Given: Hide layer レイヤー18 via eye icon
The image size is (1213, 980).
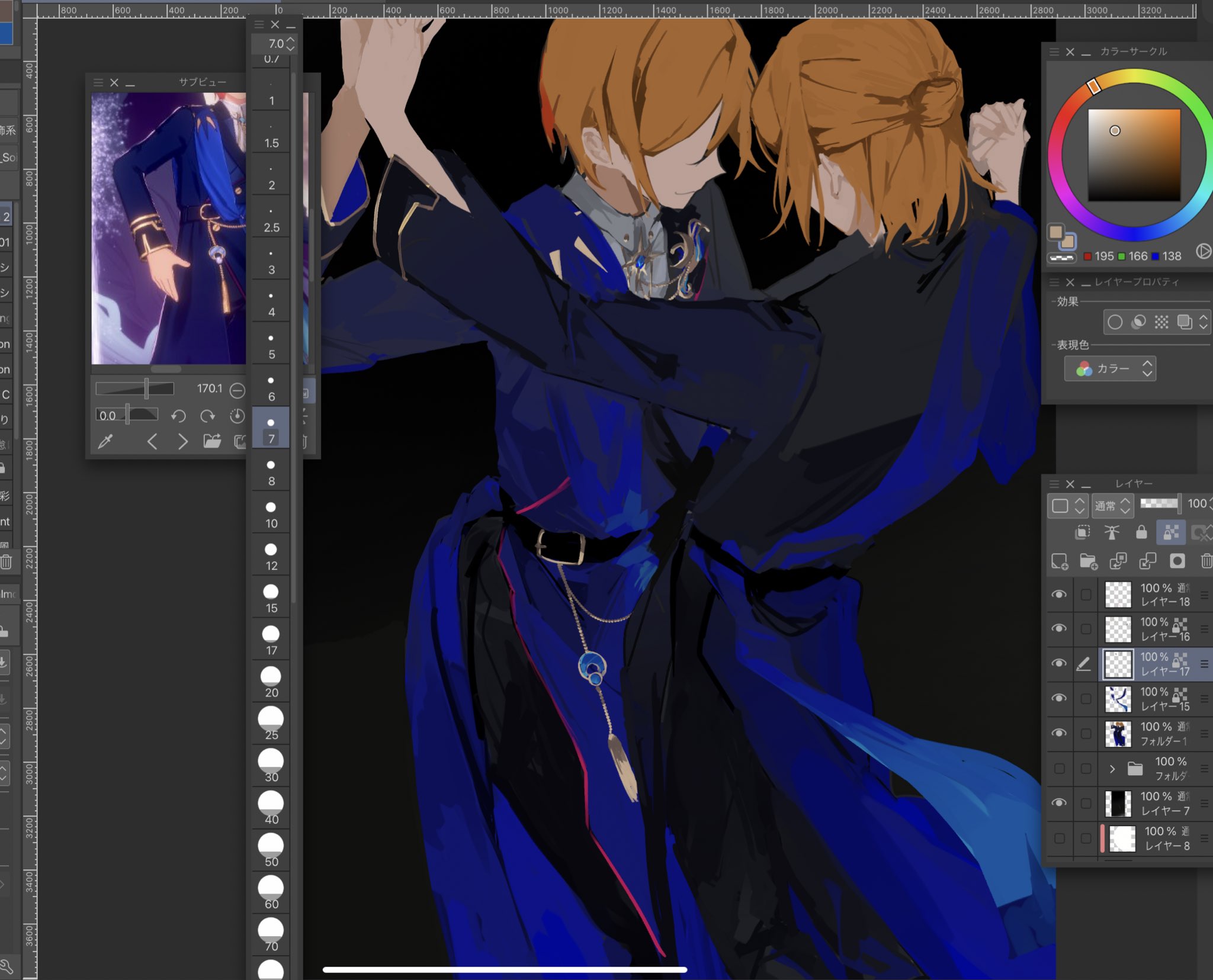Looking at the screenshot, I should click(1059, 594).
